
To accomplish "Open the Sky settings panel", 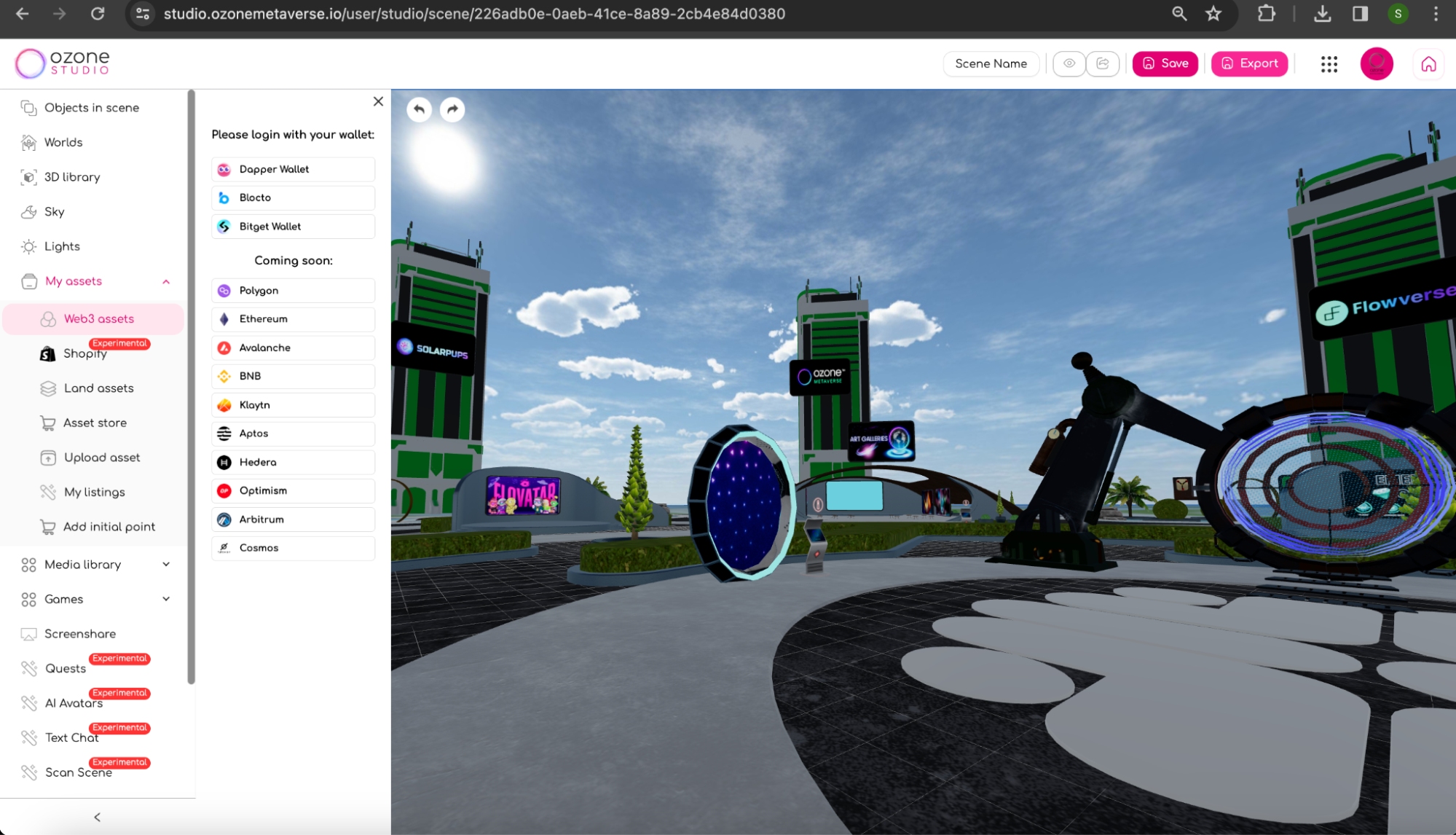I will click(54, 211).
